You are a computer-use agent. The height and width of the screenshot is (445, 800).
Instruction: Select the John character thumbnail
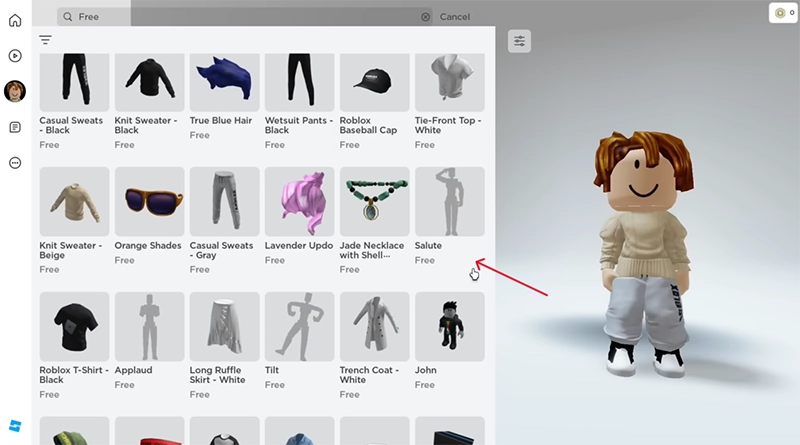coord(449,327)
